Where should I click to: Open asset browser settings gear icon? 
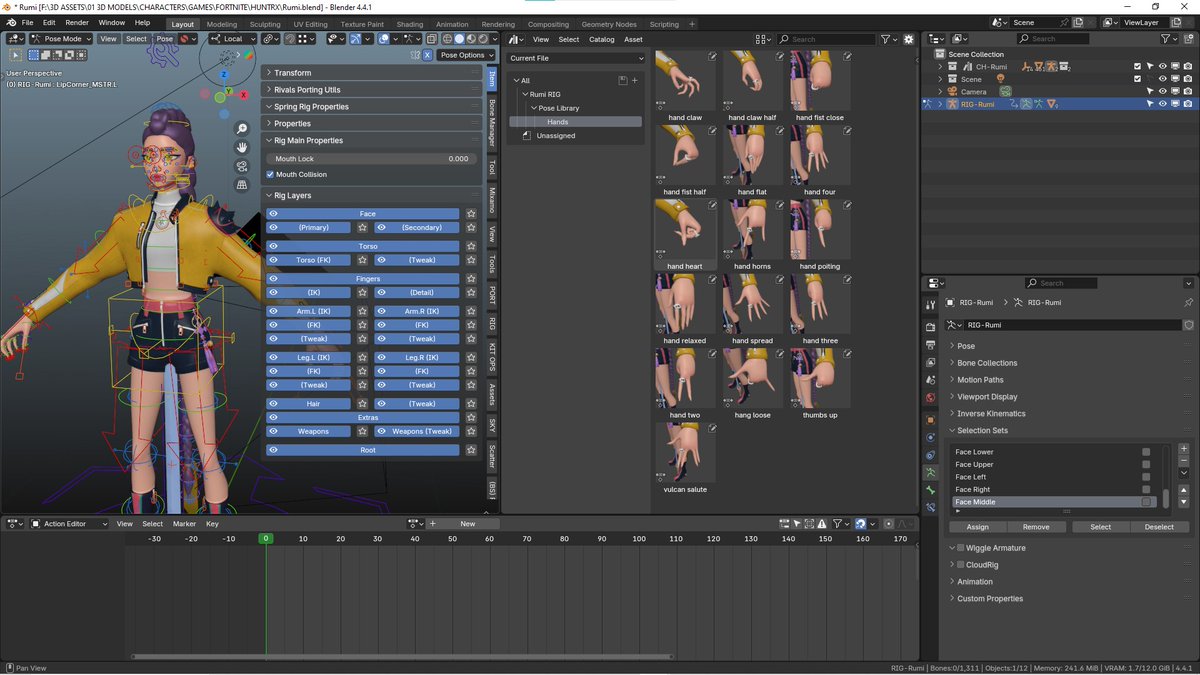(909, 39)
